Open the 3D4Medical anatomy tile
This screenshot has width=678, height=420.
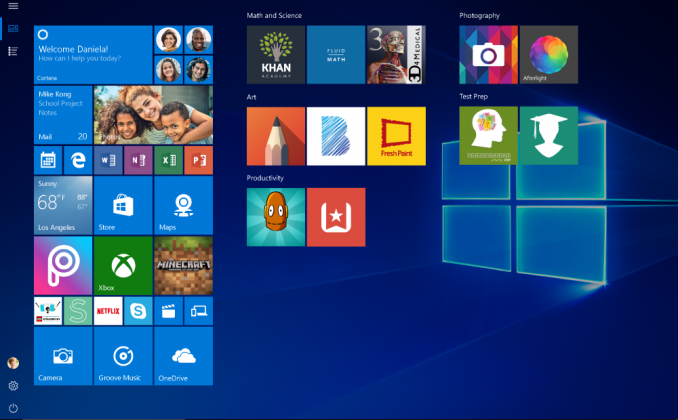396,55
